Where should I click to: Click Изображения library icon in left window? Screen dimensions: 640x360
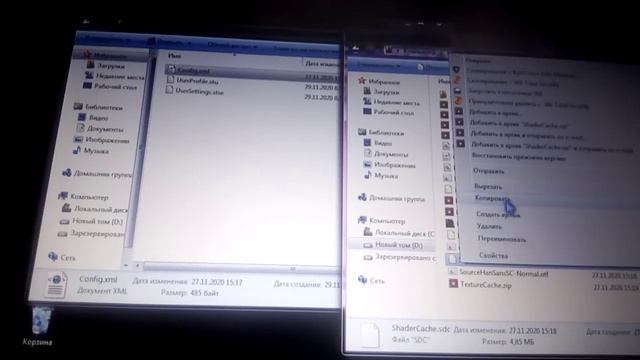point(78,139)
